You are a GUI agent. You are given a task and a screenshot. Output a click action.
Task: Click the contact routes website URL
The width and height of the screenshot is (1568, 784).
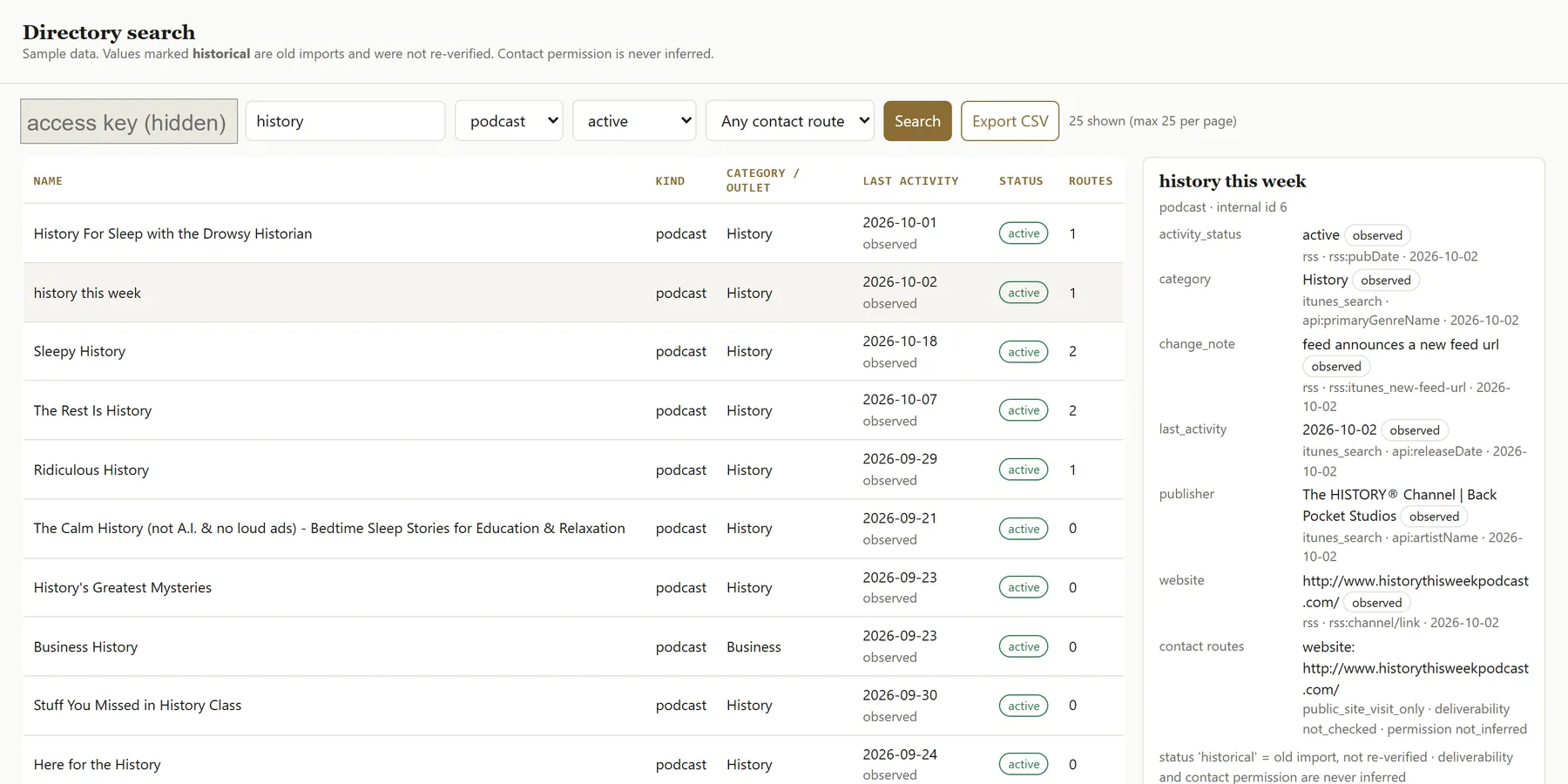1415,679
